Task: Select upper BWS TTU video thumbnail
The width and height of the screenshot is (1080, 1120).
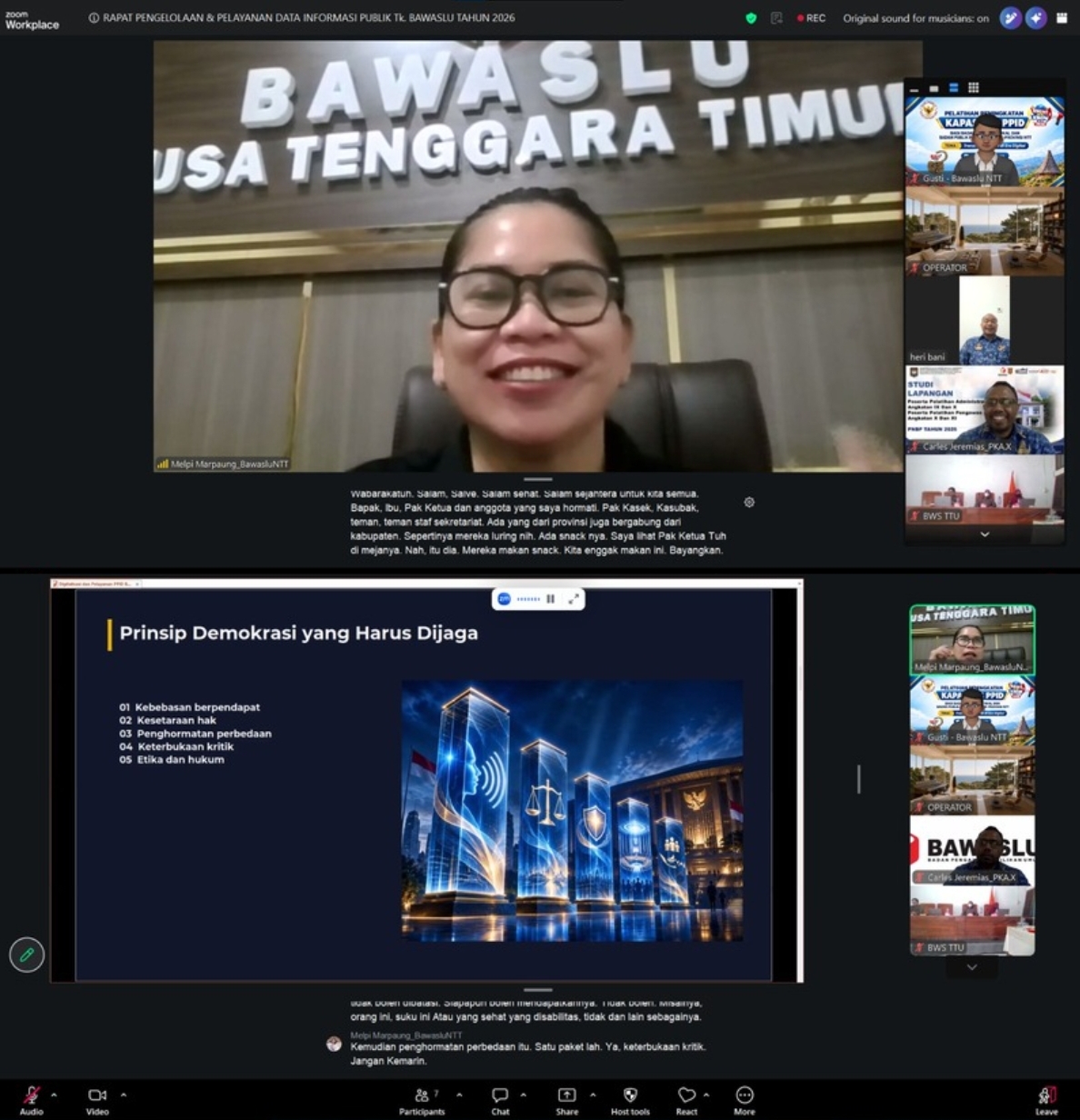Action: tap(985, 489)
